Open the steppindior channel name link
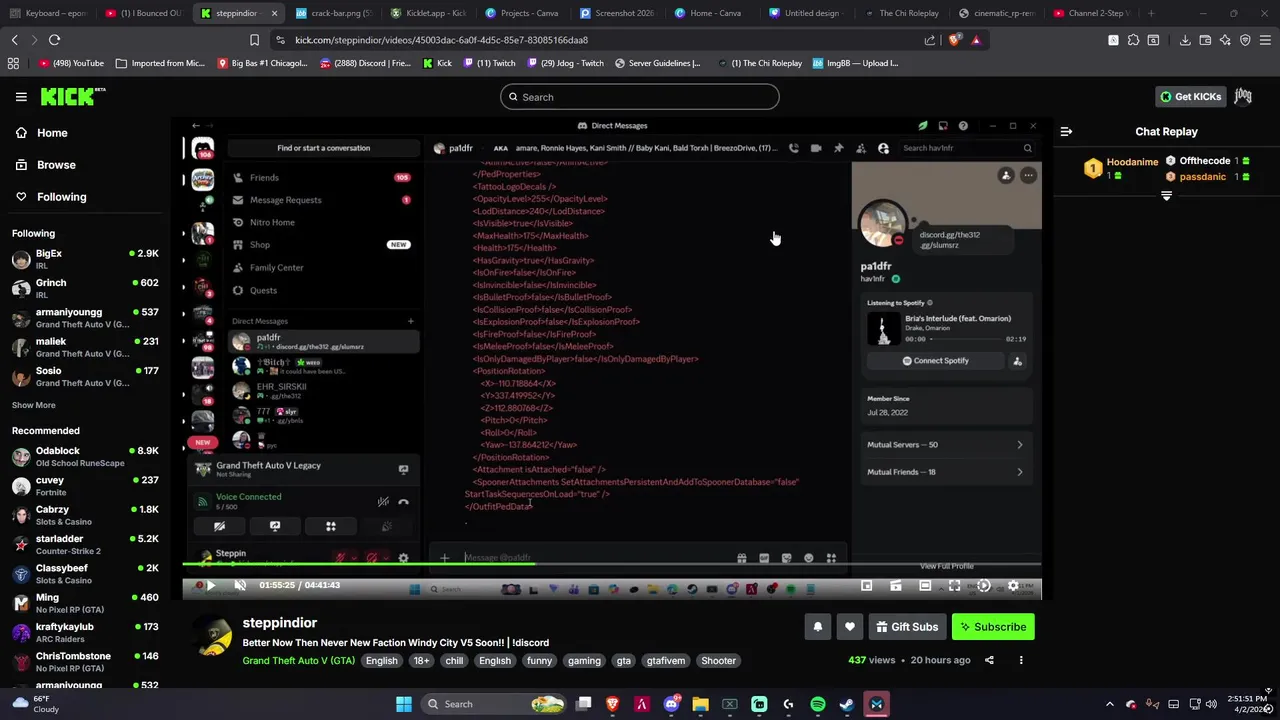Viewport: 1280px width, 720px height. pyautogui.click(x=279, y=622)
